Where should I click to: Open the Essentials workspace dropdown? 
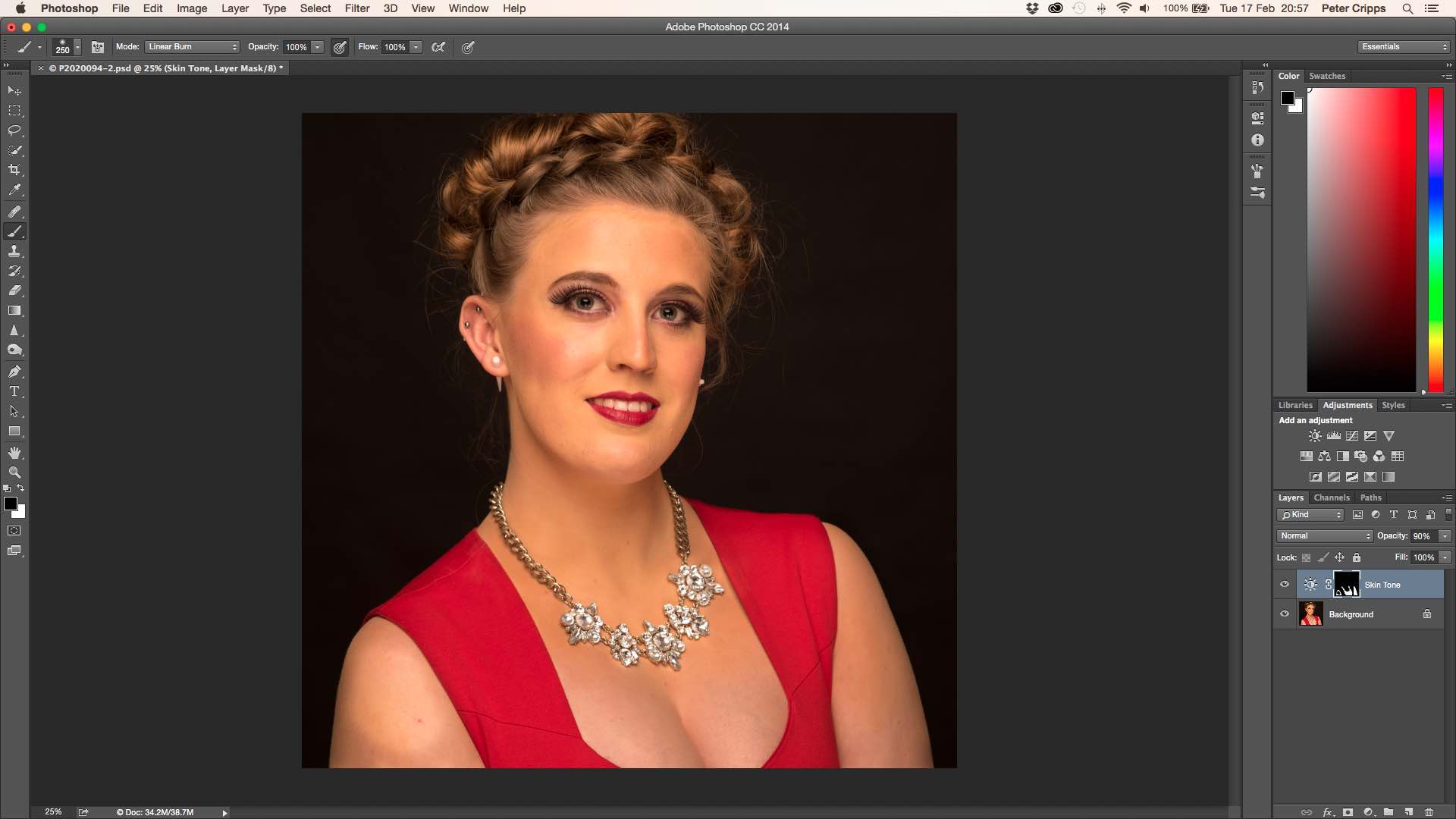pos(1404,47)
